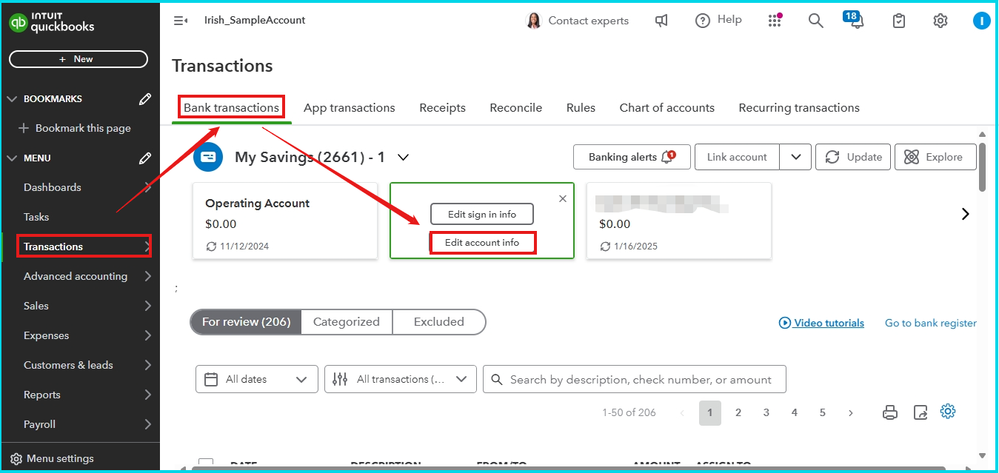Image resolution: width=999 pixels, height=473 pixels.
Task: Open the apps grid icon
Action: click(775, 21)
